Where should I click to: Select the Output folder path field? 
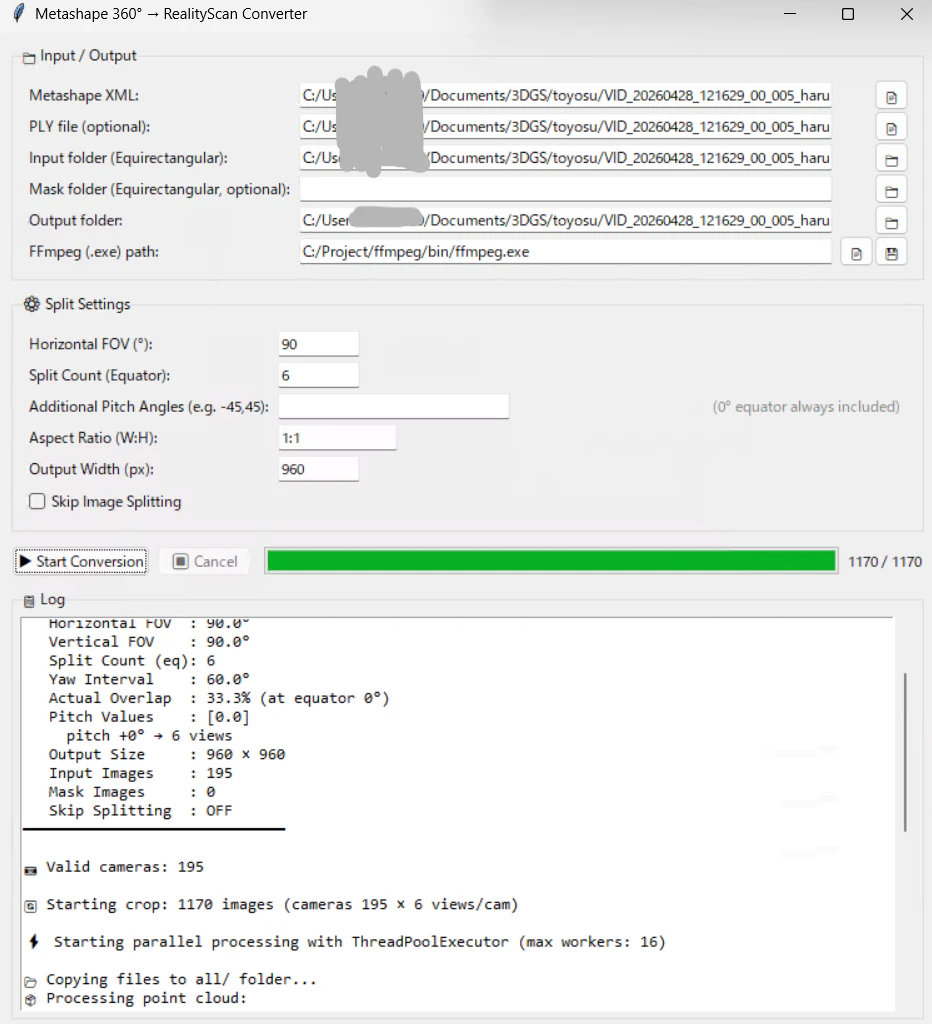(x=565, y=221)
